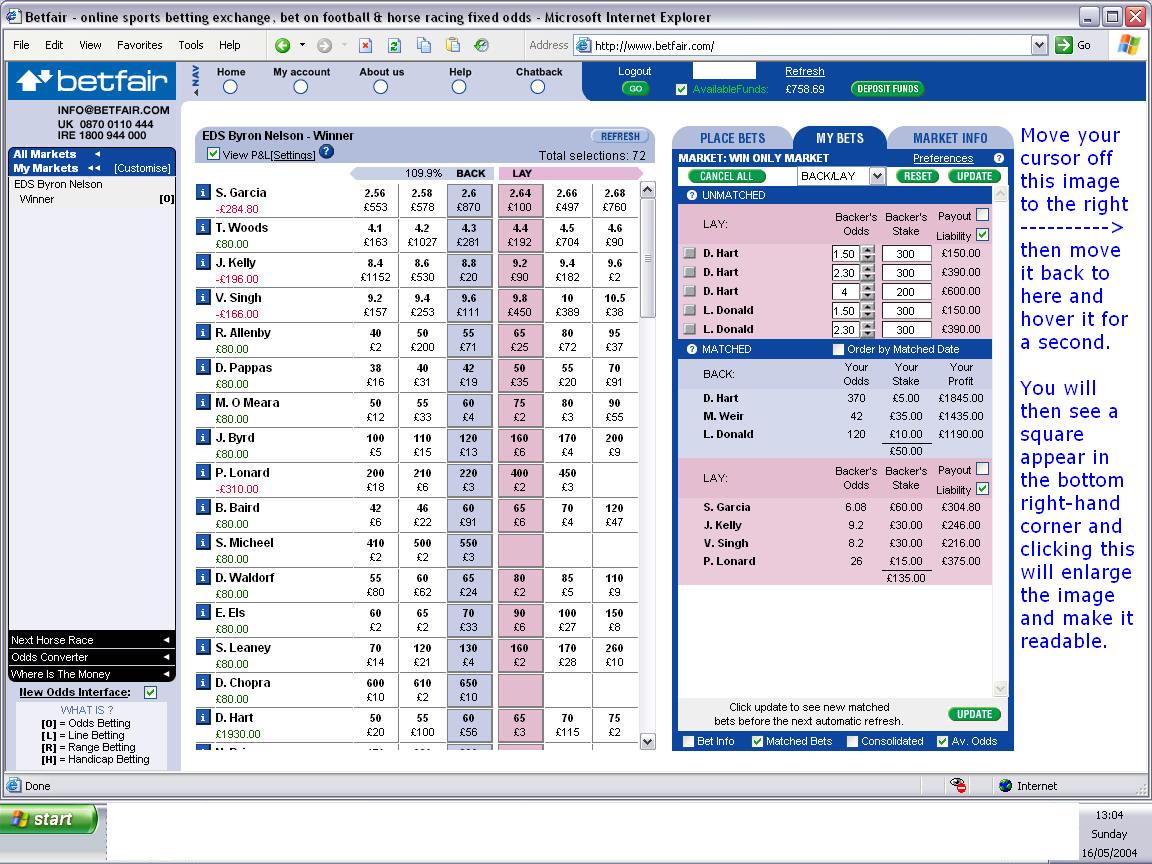This screenshot has height=864, width=1152.
Task: Switch to the PLACE BETS tab
Action: 732,138
